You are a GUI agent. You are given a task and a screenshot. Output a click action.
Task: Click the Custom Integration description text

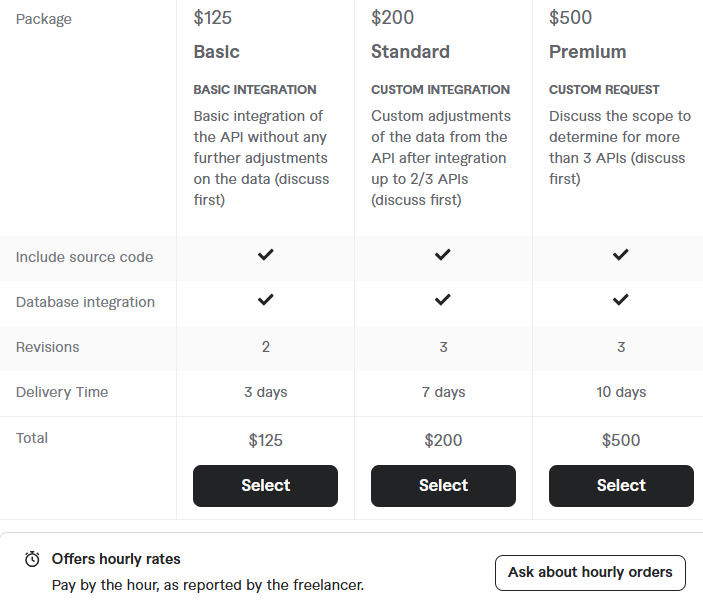[x=441, y=158]
